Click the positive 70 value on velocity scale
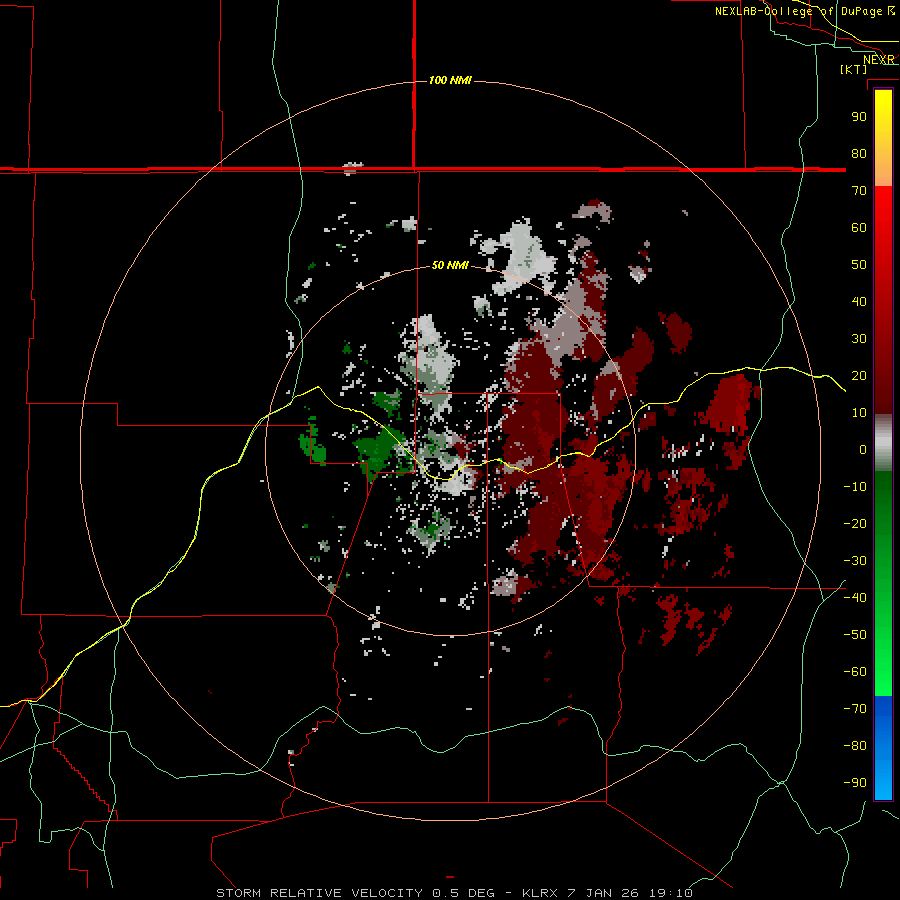This screenshot has height=900, width=900. tap(859, 191)
